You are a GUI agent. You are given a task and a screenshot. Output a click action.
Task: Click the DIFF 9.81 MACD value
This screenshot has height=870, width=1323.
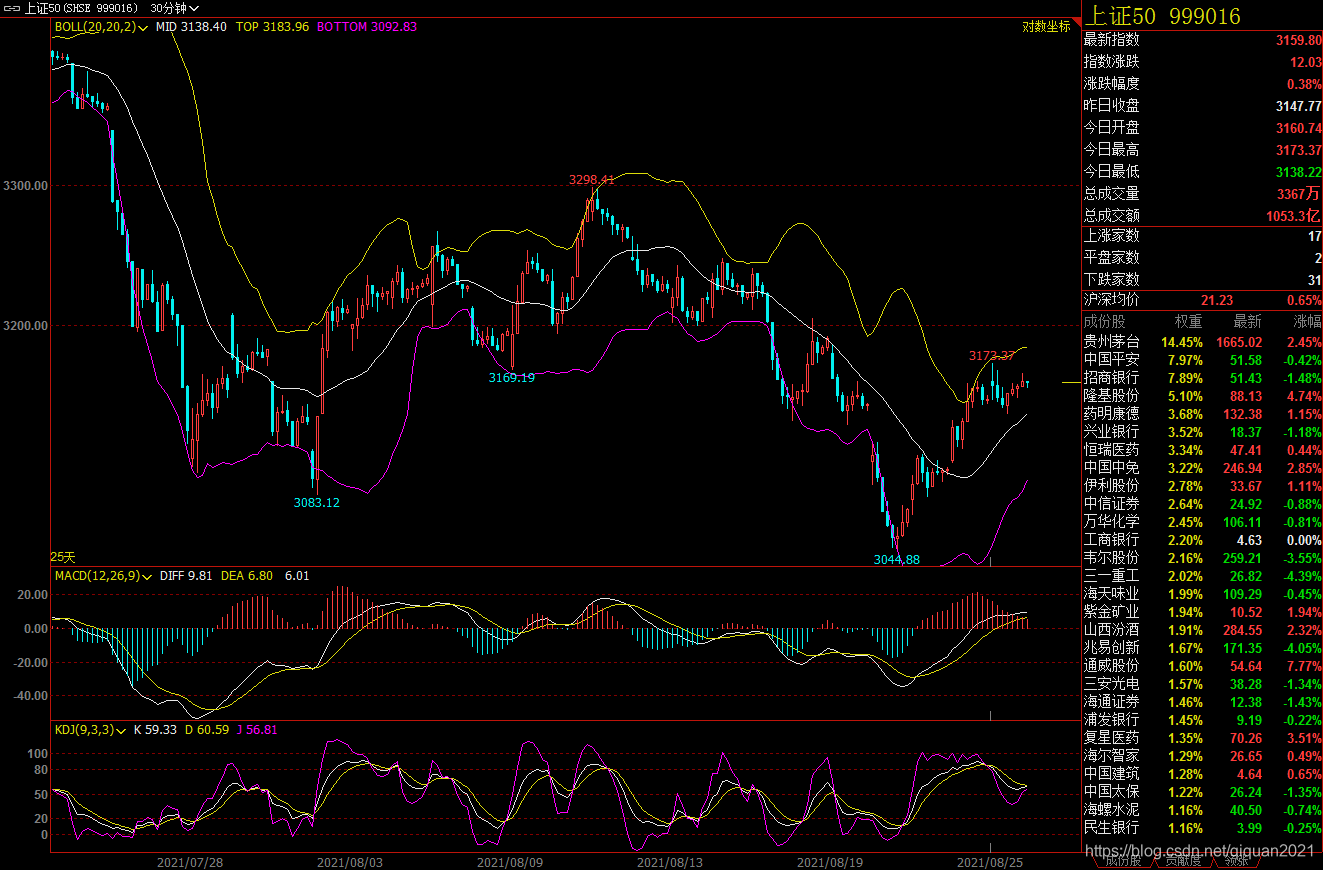188,575
